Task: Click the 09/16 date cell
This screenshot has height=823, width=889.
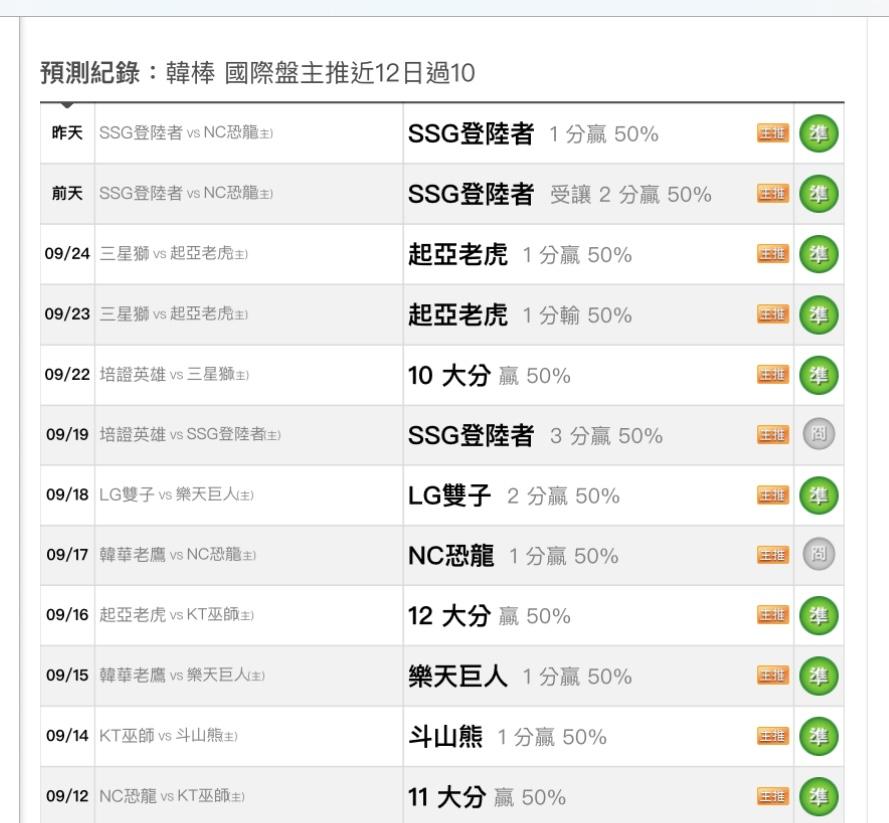Action: [x=67, y=615]
